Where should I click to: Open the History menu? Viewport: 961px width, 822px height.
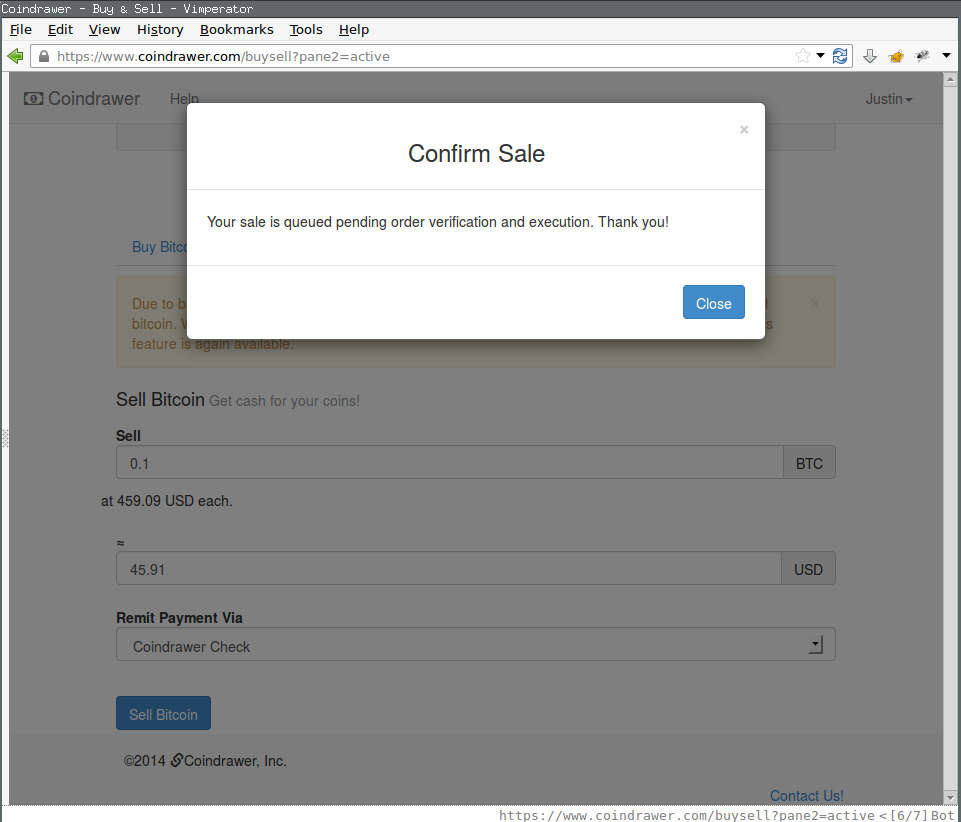[160, 29]
